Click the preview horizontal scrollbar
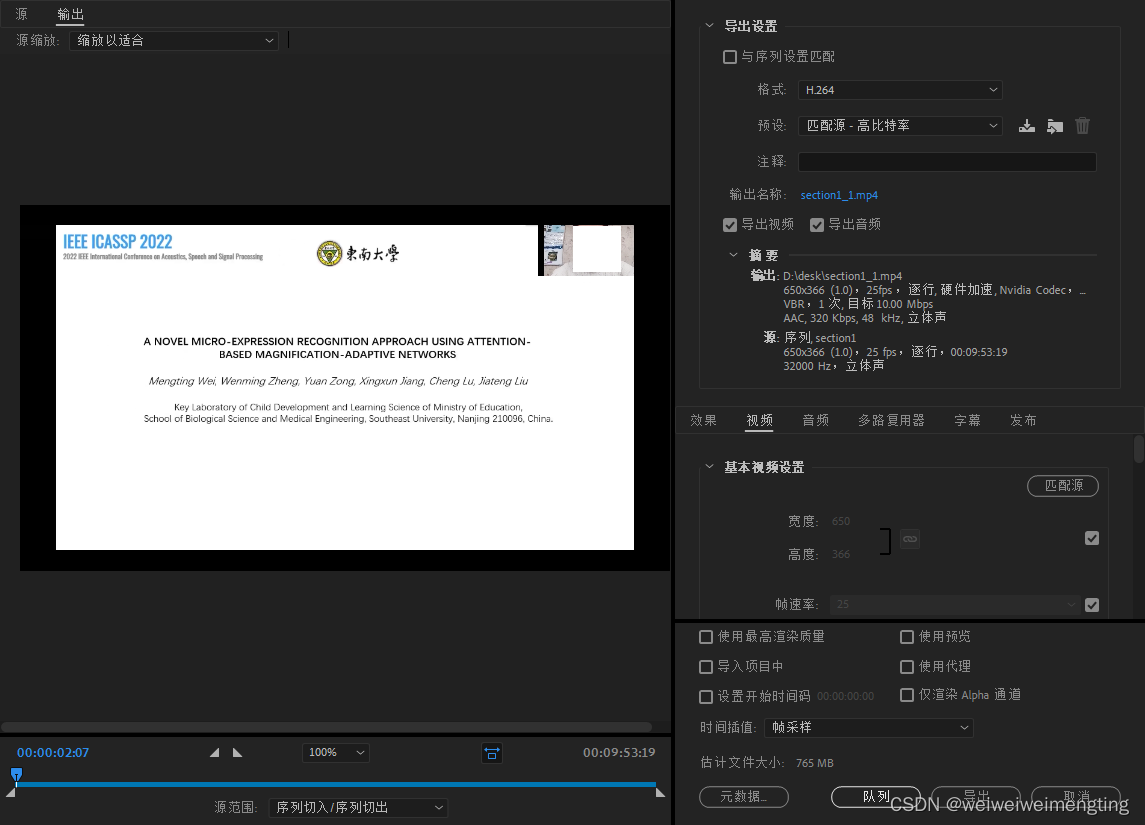This screenshot has width=1145, height=825. click(x=326, y=727)
